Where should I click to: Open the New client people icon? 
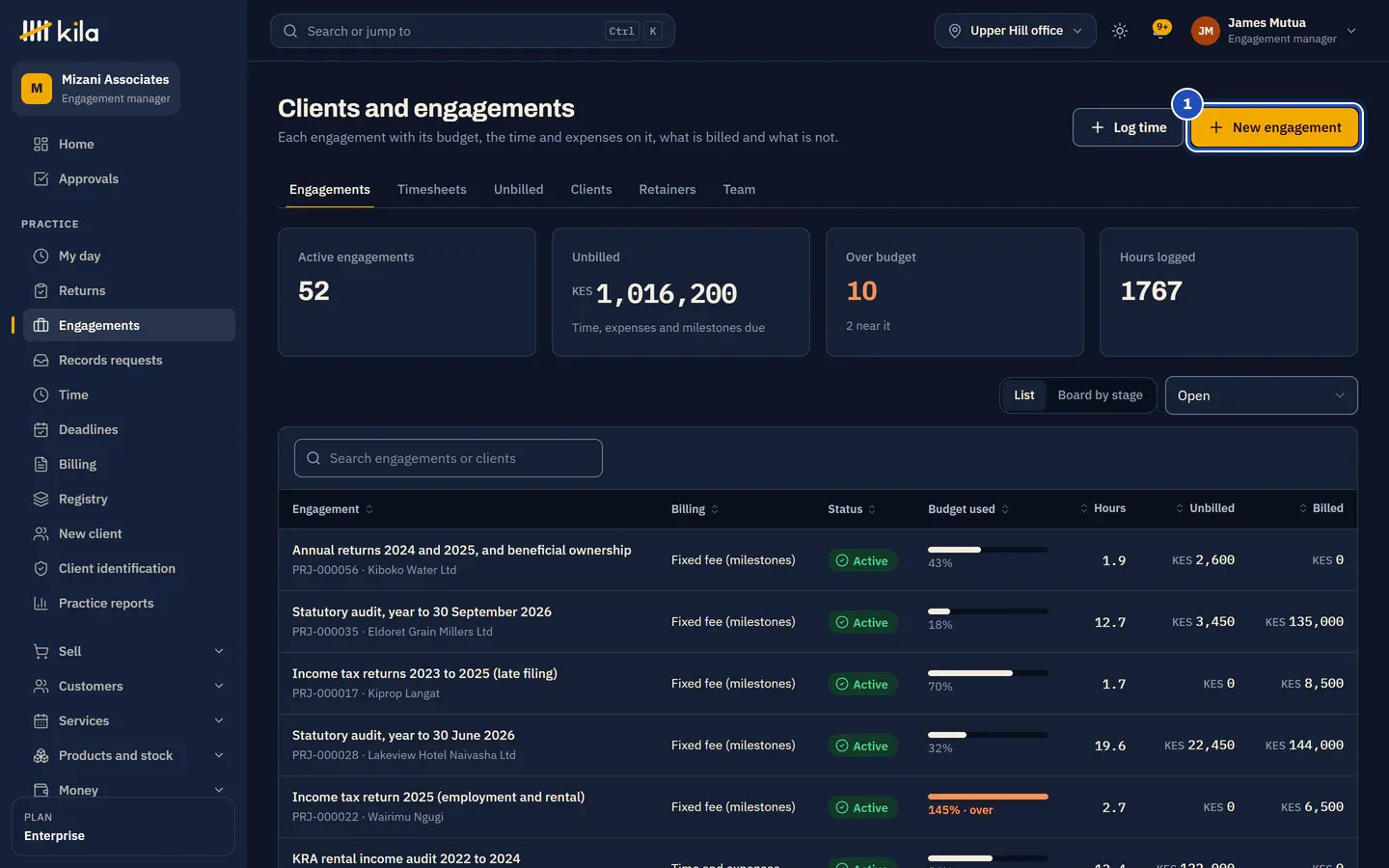coord(41,533)
